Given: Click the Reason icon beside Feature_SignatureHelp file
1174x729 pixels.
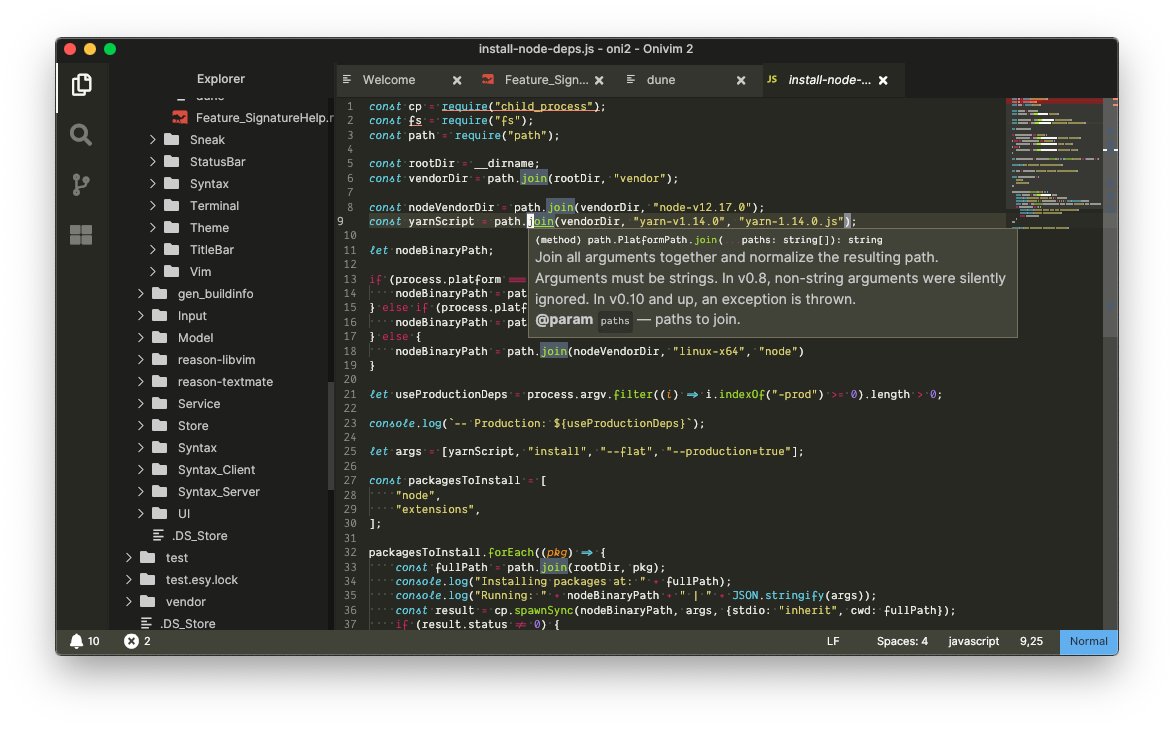Looking at the screenshot, I should tap(180, 118).
